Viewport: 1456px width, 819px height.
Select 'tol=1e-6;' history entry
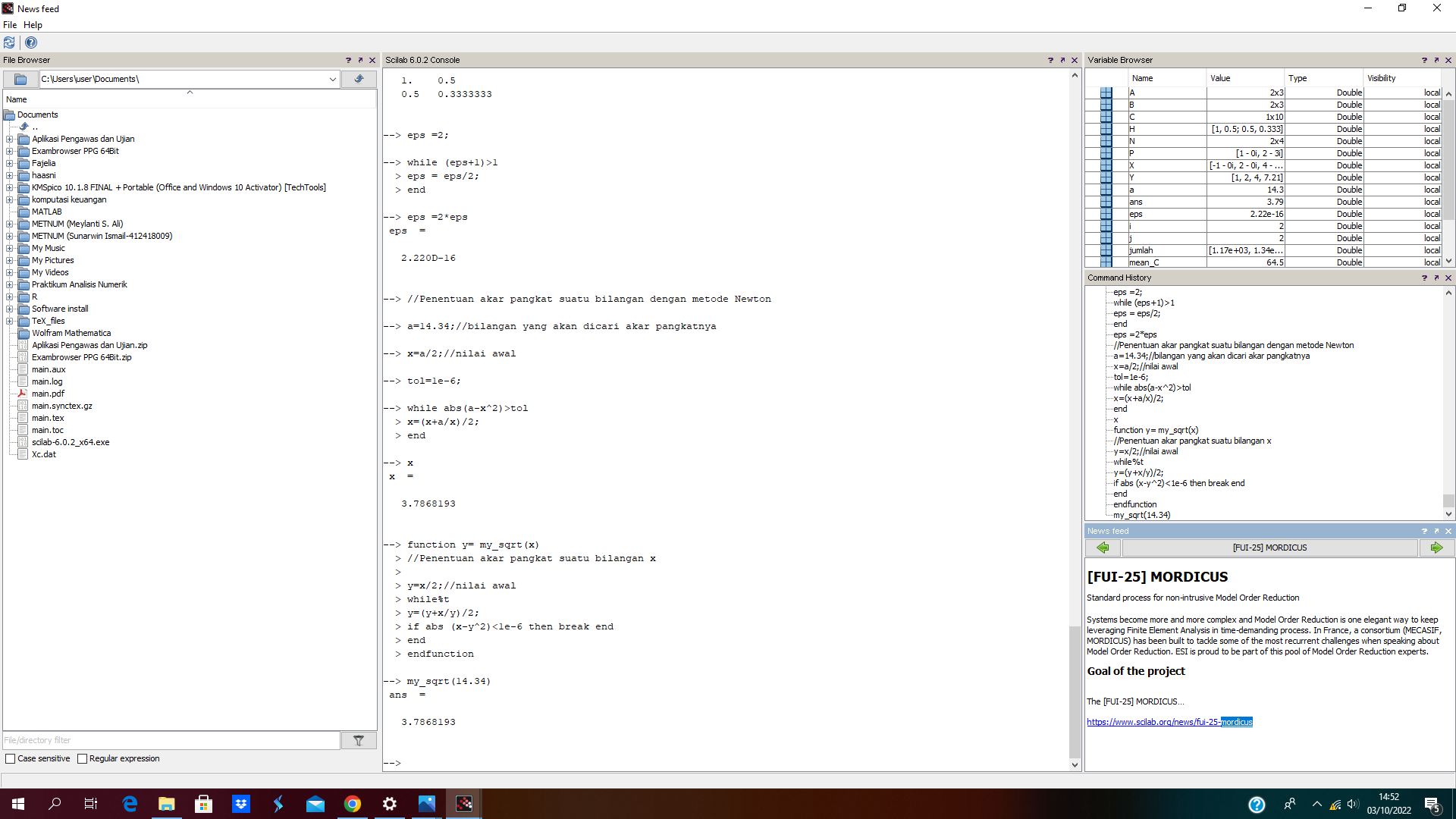point(1131,377)
